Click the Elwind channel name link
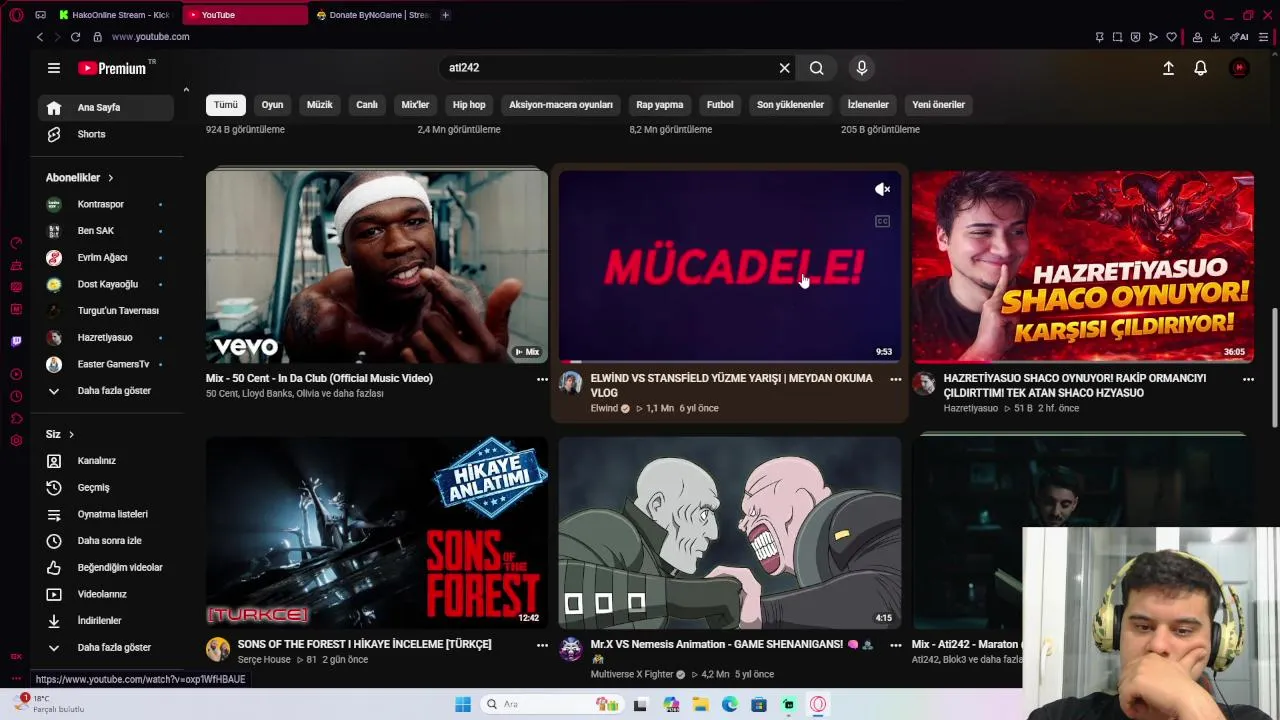This screenshot has width=1280, height=720. point(604,408)
